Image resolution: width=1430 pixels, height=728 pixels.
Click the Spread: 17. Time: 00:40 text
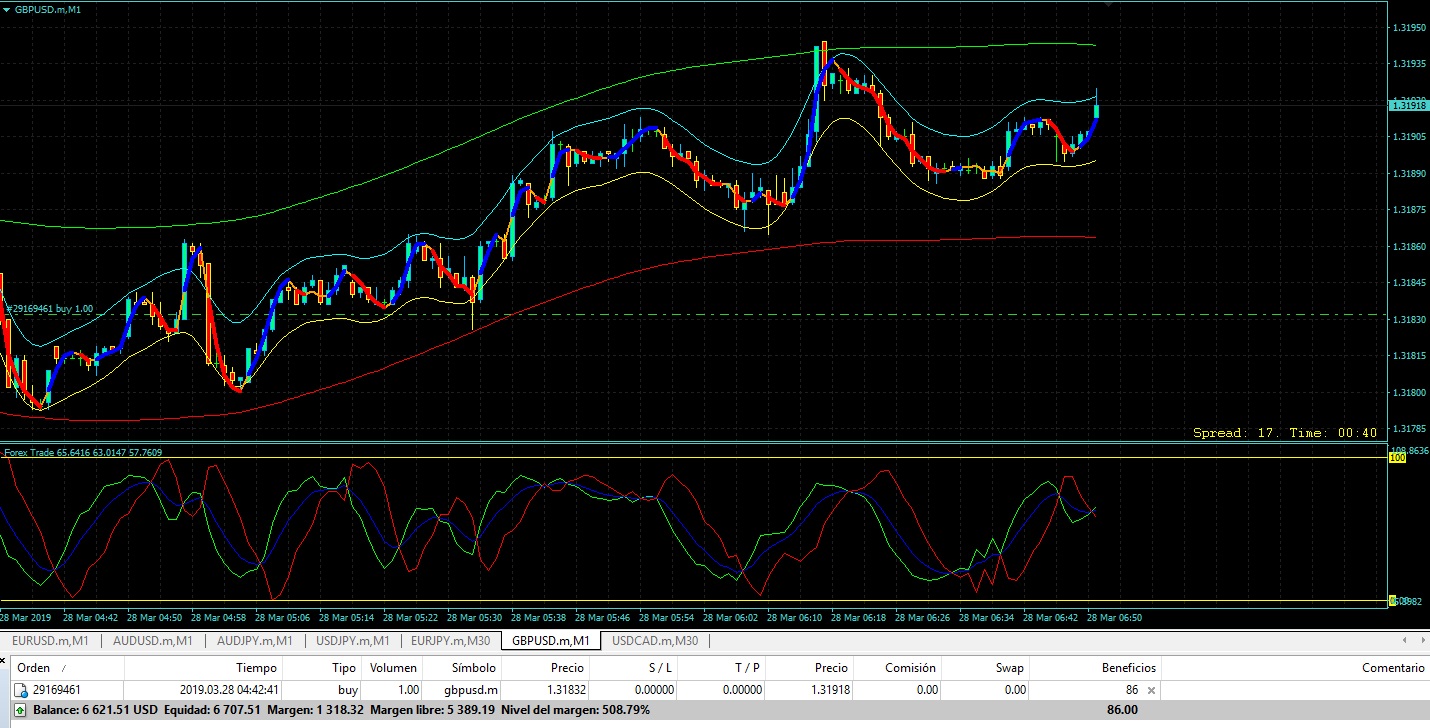1285,433
